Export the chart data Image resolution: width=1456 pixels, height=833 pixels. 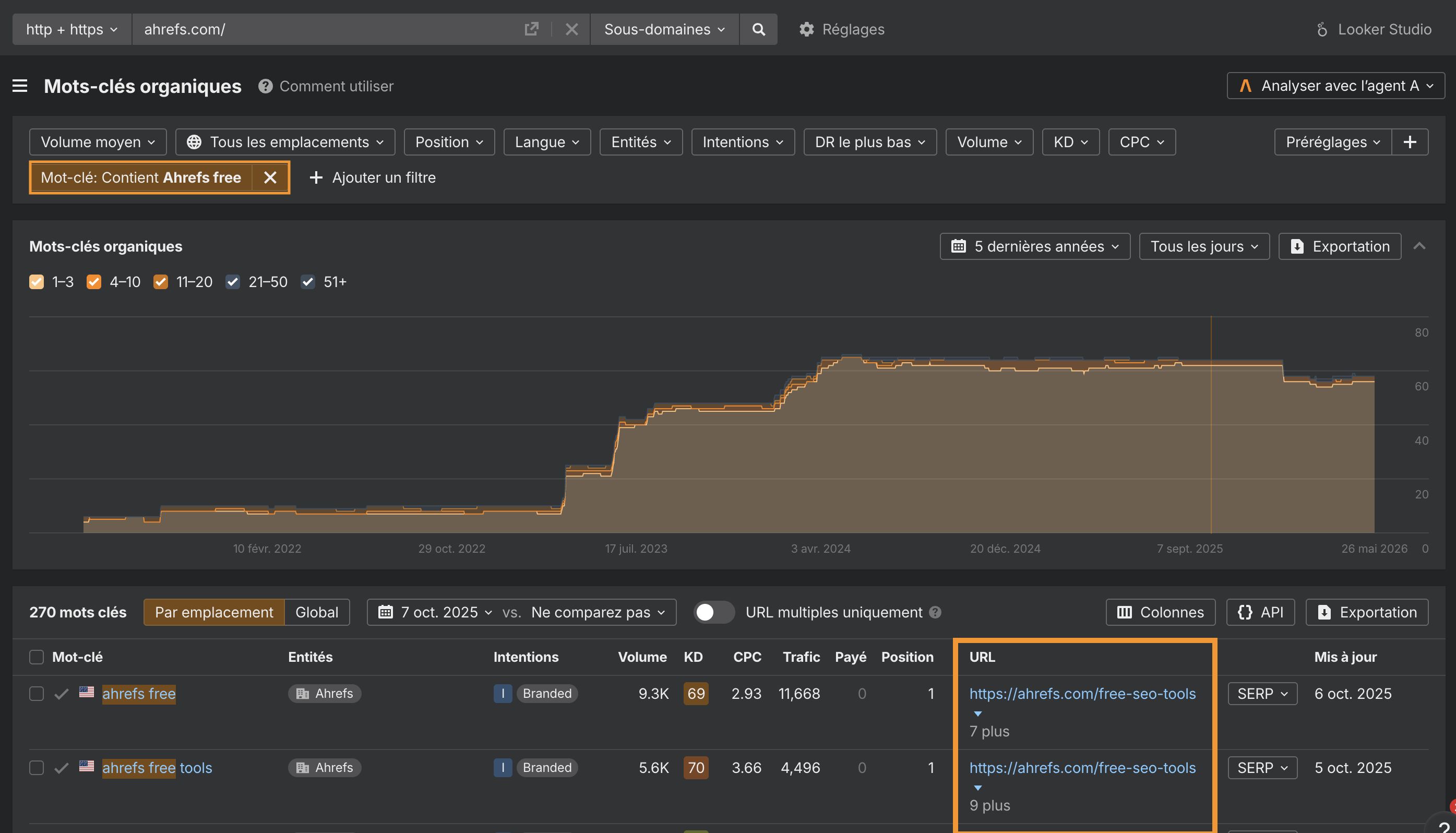click(x=1340, y=246)
